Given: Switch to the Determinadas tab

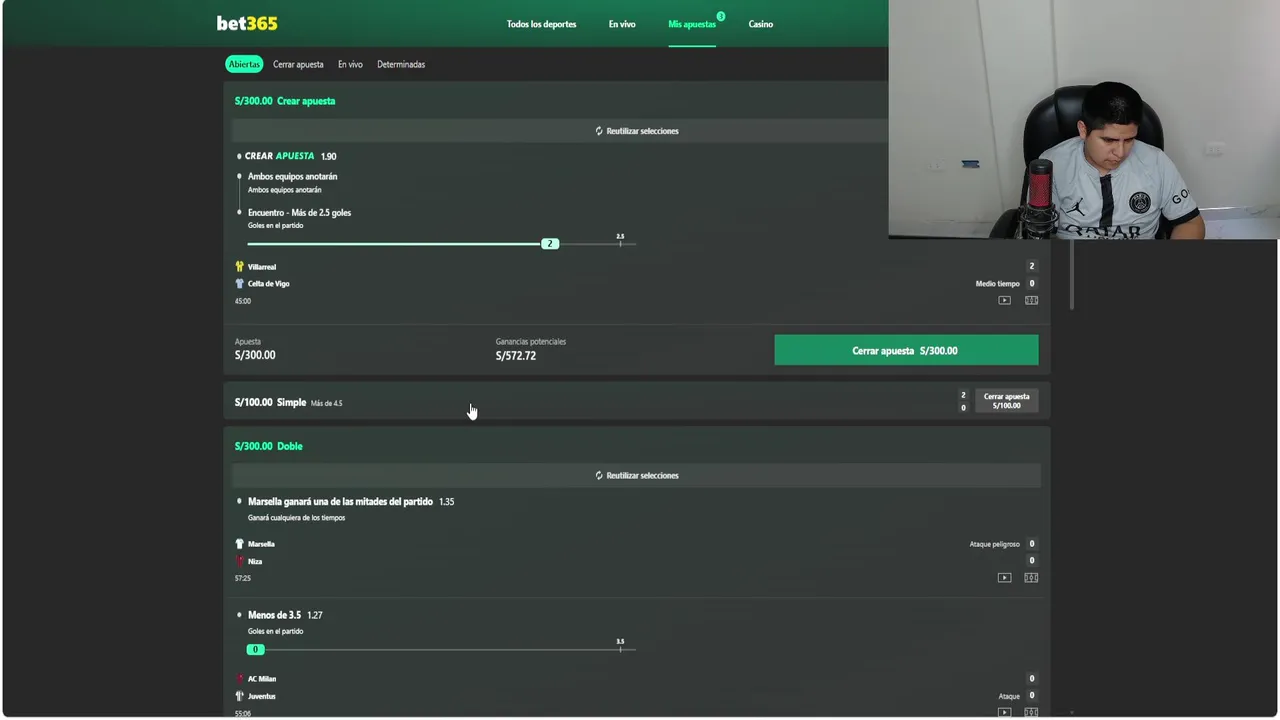Looking at the screenshot, I should 401,64.
